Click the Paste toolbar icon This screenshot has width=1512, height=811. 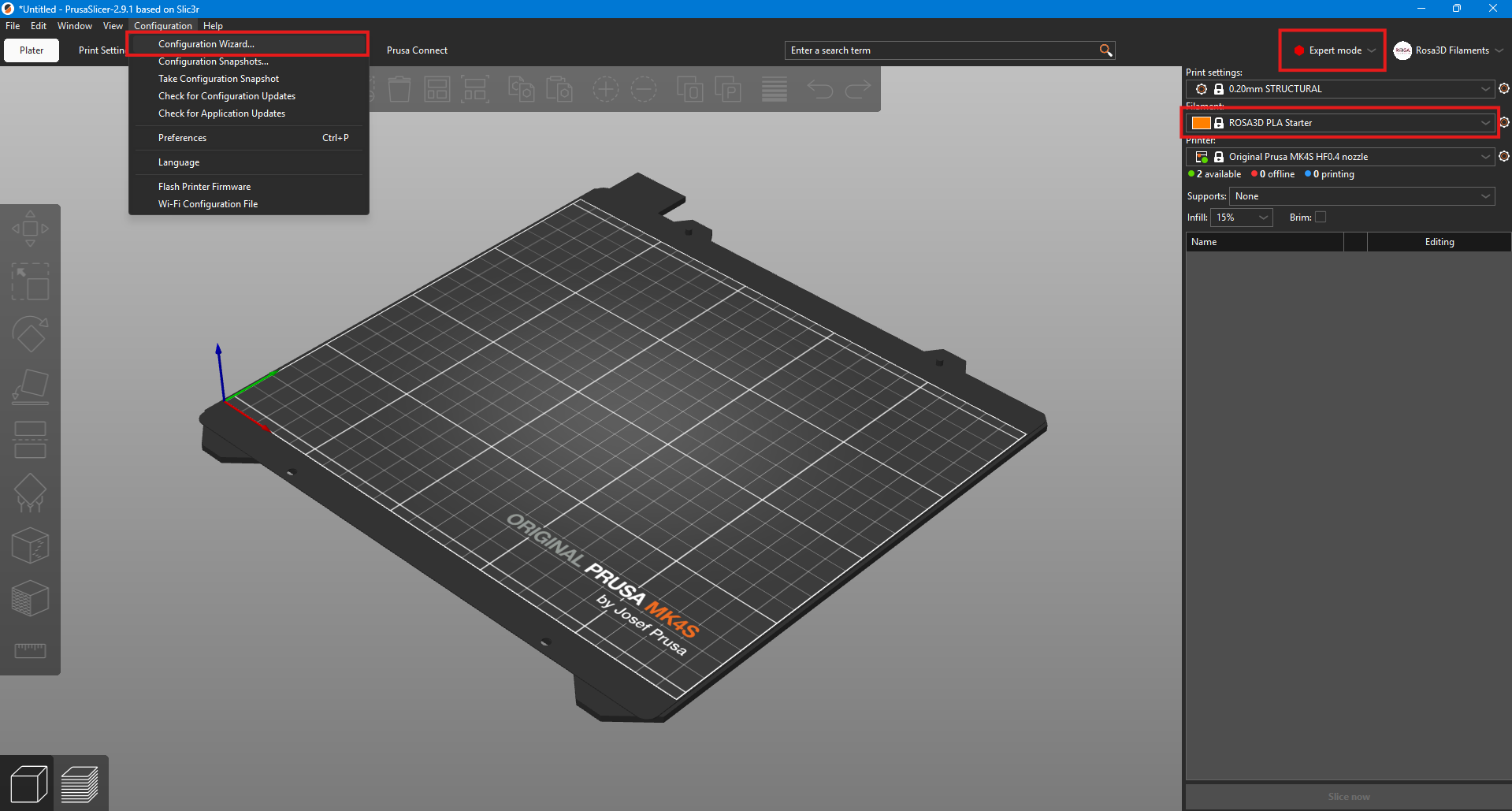559,89
